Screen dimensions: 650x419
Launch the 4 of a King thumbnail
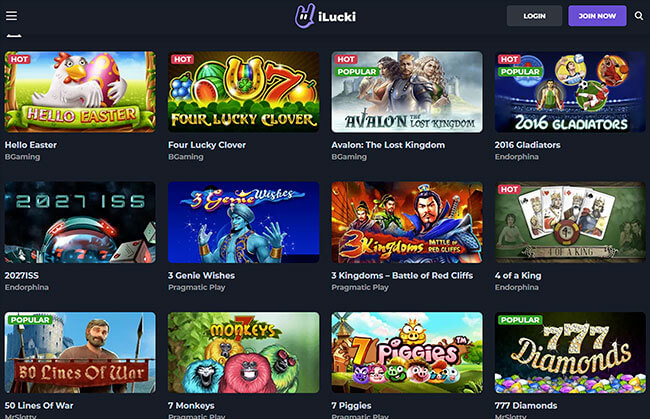coord(570,222)
